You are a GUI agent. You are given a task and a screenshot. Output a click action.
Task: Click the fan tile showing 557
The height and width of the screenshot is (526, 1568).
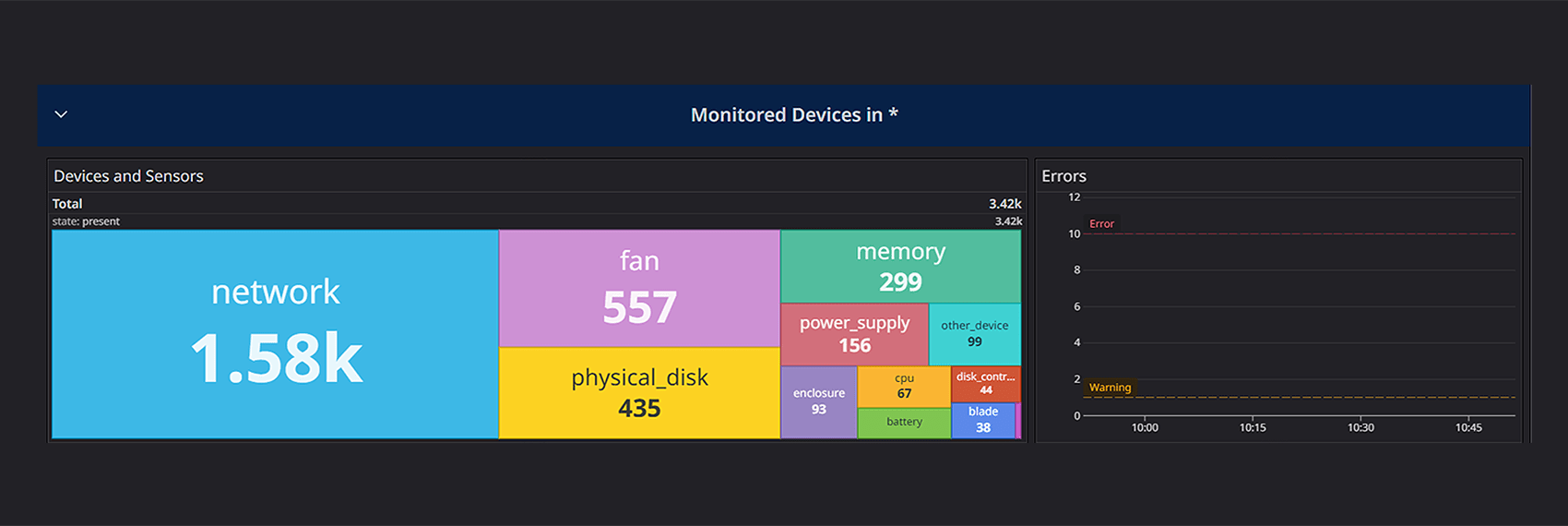tap(639, 288)
